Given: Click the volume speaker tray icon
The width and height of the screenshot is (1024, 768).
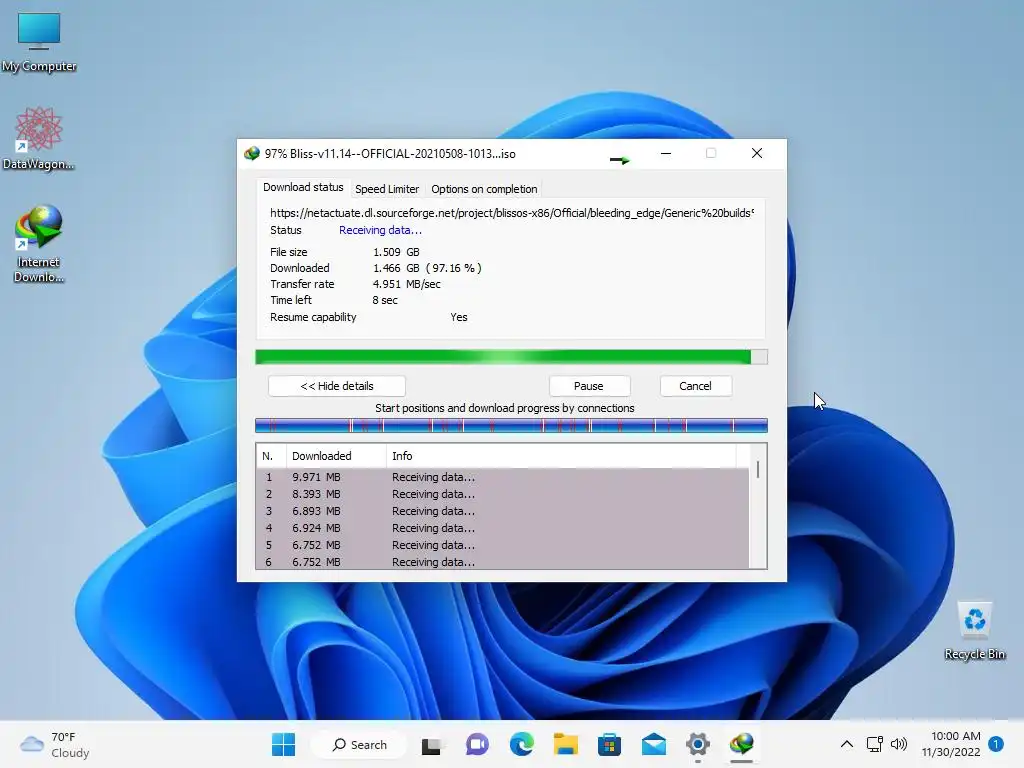Looking at the screenshot, I should [x=899, y=744].
